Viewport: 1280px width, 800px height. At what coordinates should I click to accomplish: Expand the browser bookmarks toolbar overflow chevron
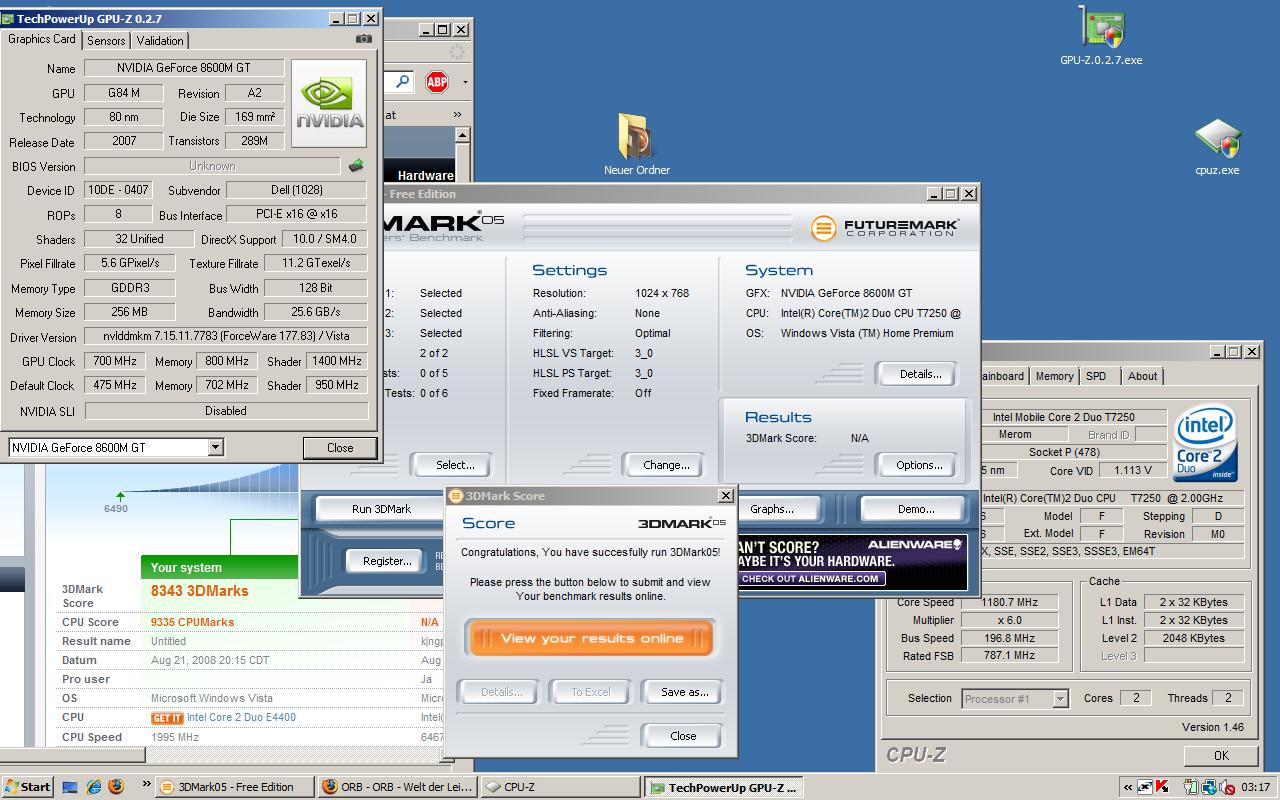(x=458, y=114)
